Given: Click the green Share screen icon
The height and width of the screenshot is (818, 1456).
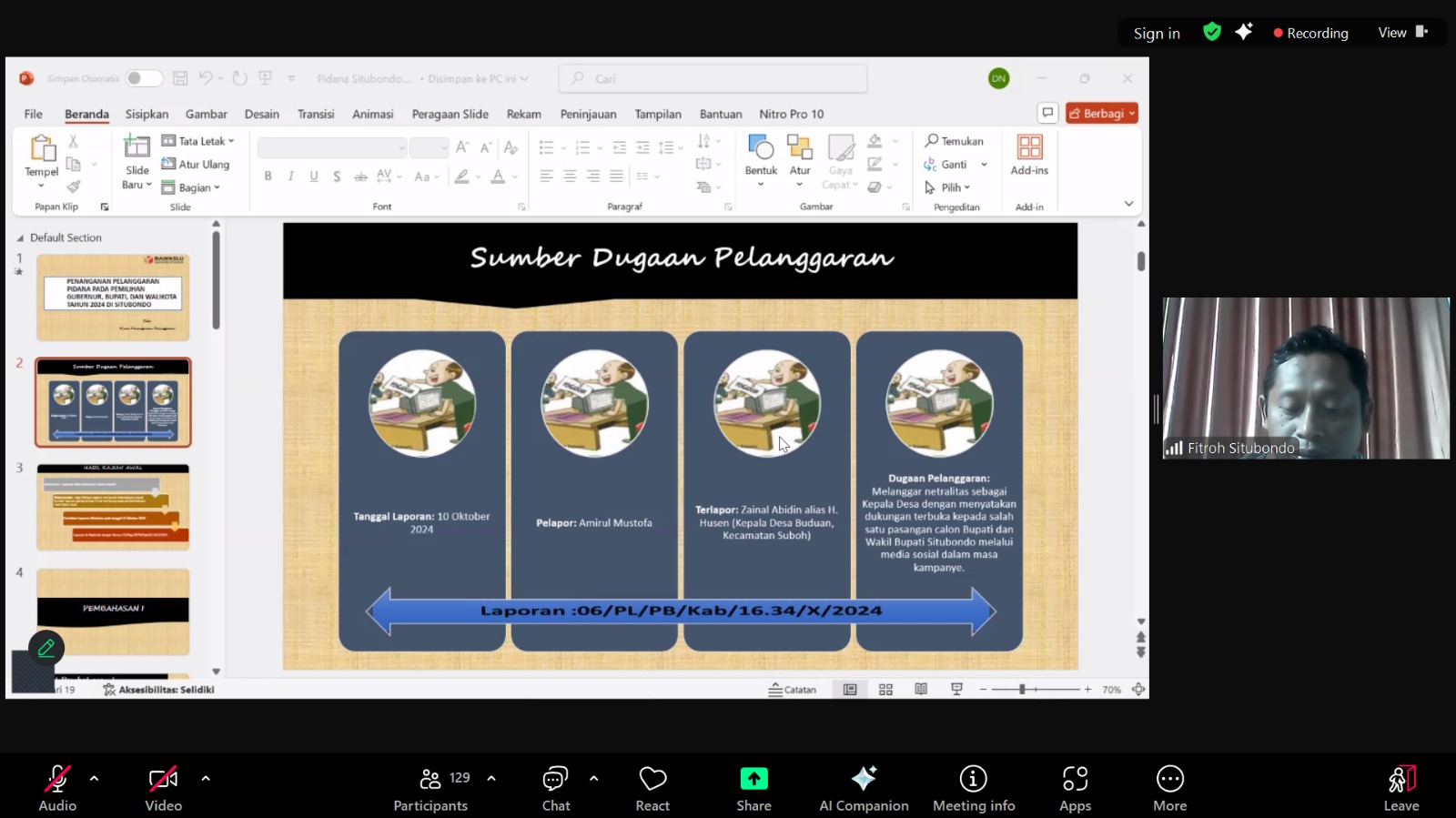Looking at the screenshot, I should click(753, 779).
